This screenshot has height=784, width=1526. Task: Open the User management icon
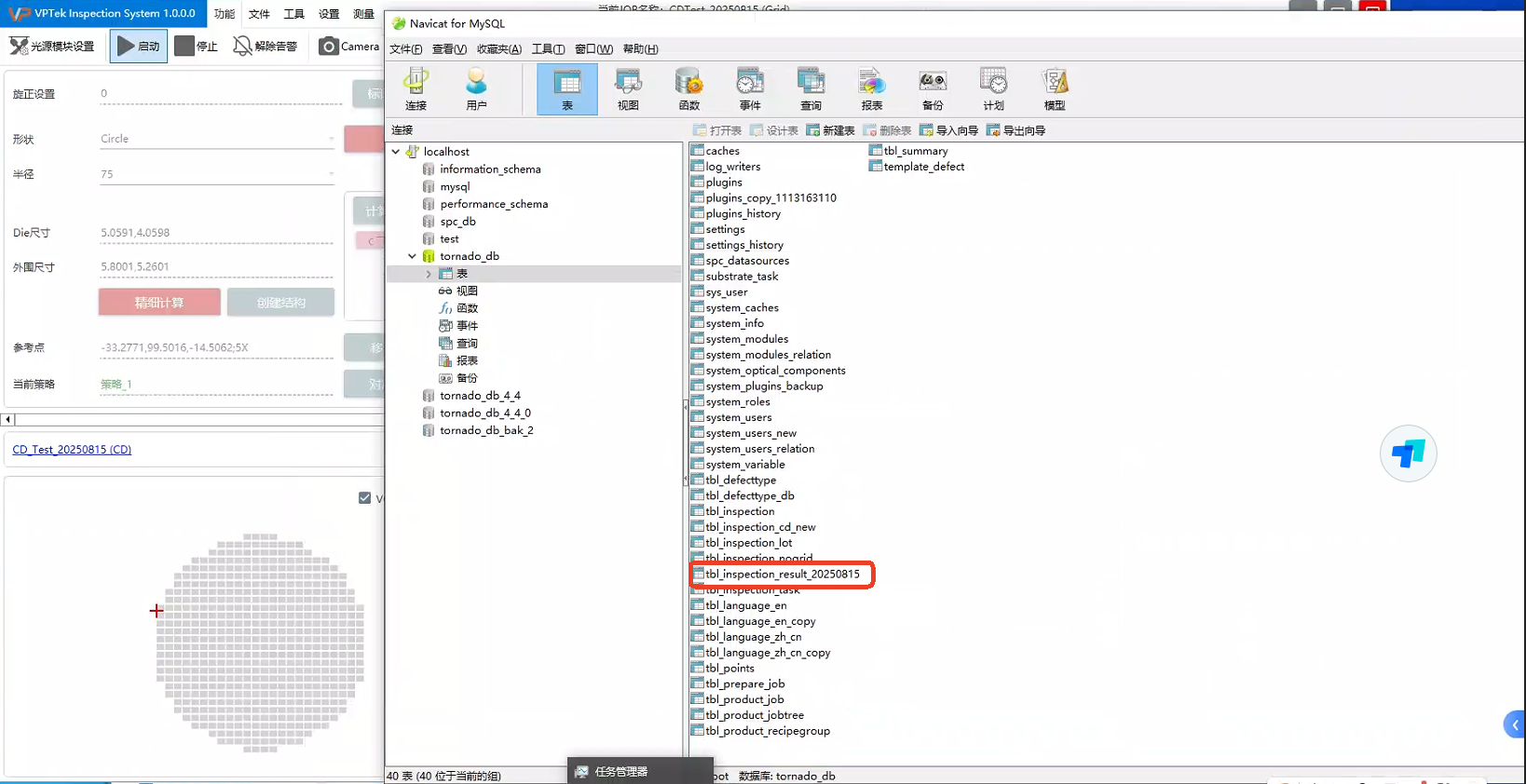tap(476, 88)
